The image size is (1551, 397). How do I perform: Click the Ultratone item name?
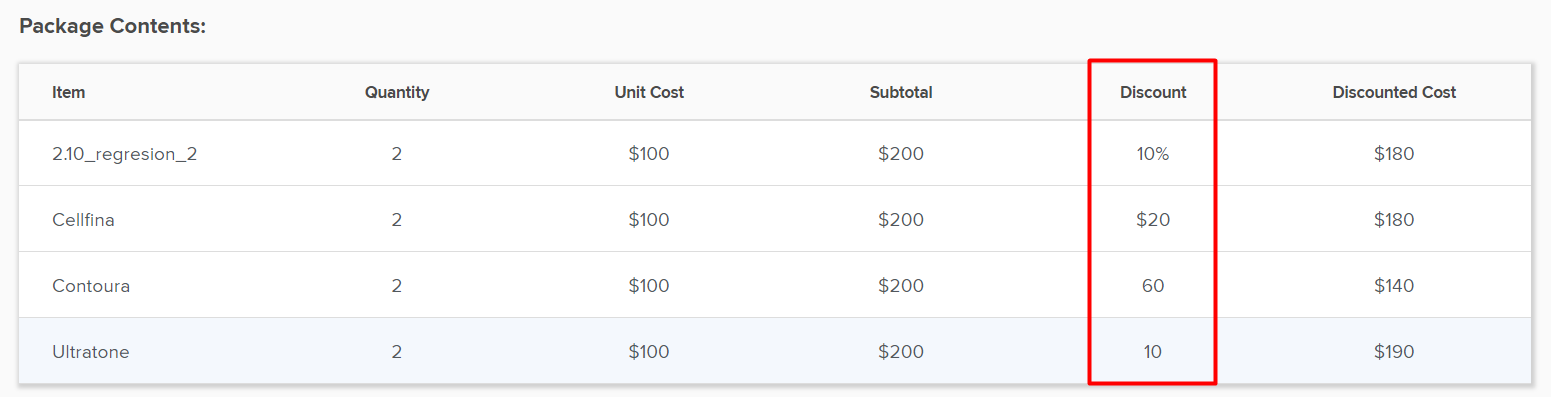coord(91,352)
